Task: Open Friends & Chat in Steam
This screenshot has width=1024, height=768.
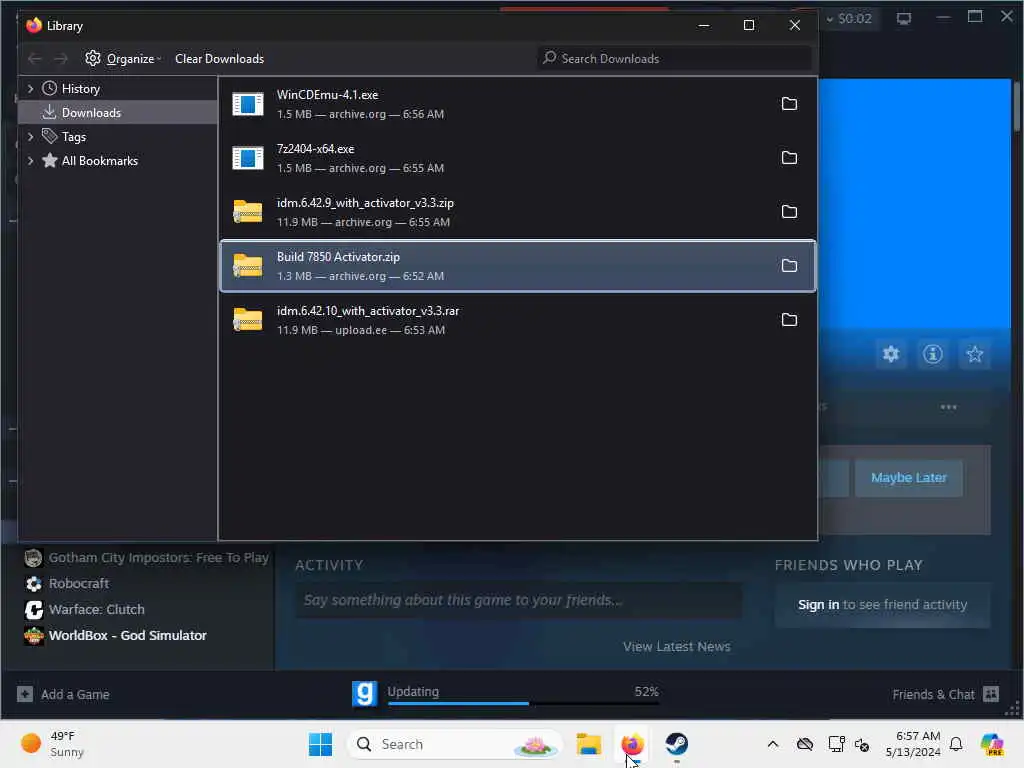Action: tap(945, 694)
